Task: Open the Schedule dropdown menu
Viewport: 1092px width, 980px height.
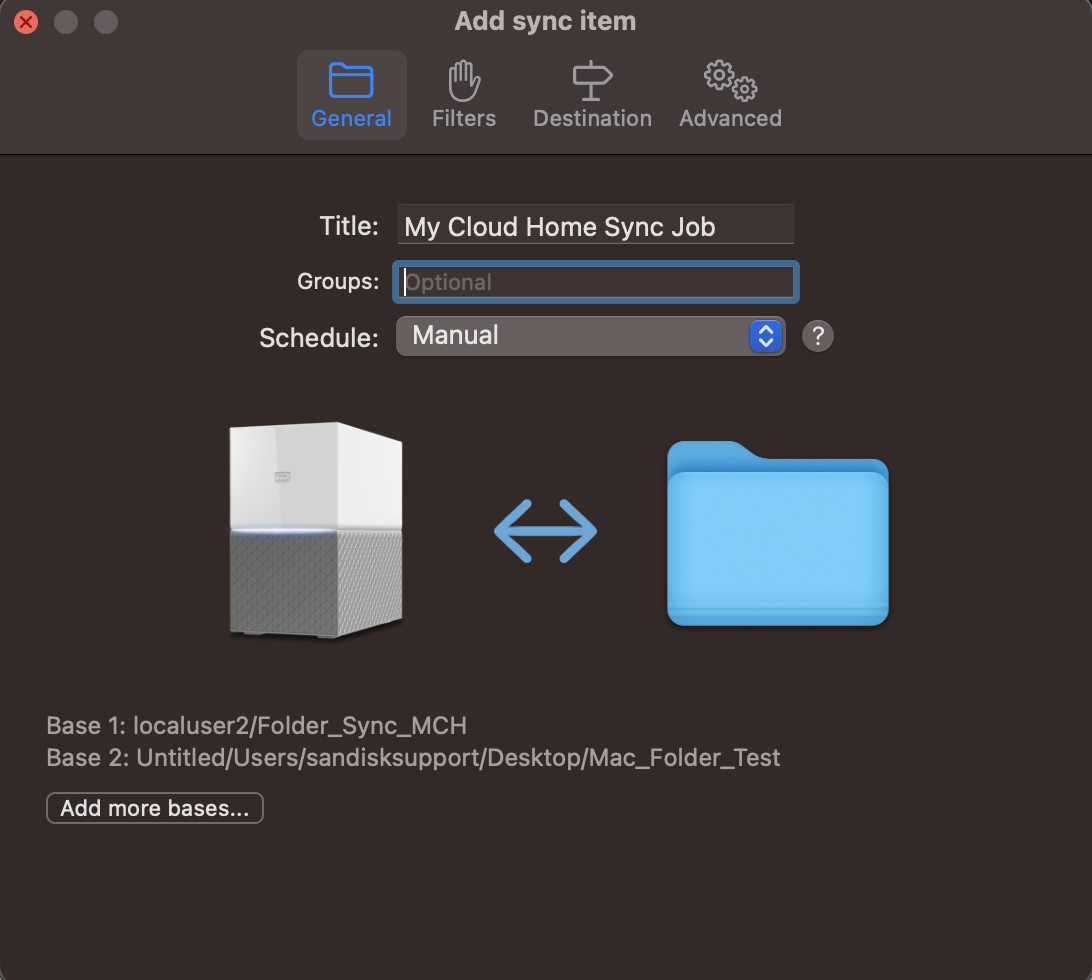Action: point(590,336)
